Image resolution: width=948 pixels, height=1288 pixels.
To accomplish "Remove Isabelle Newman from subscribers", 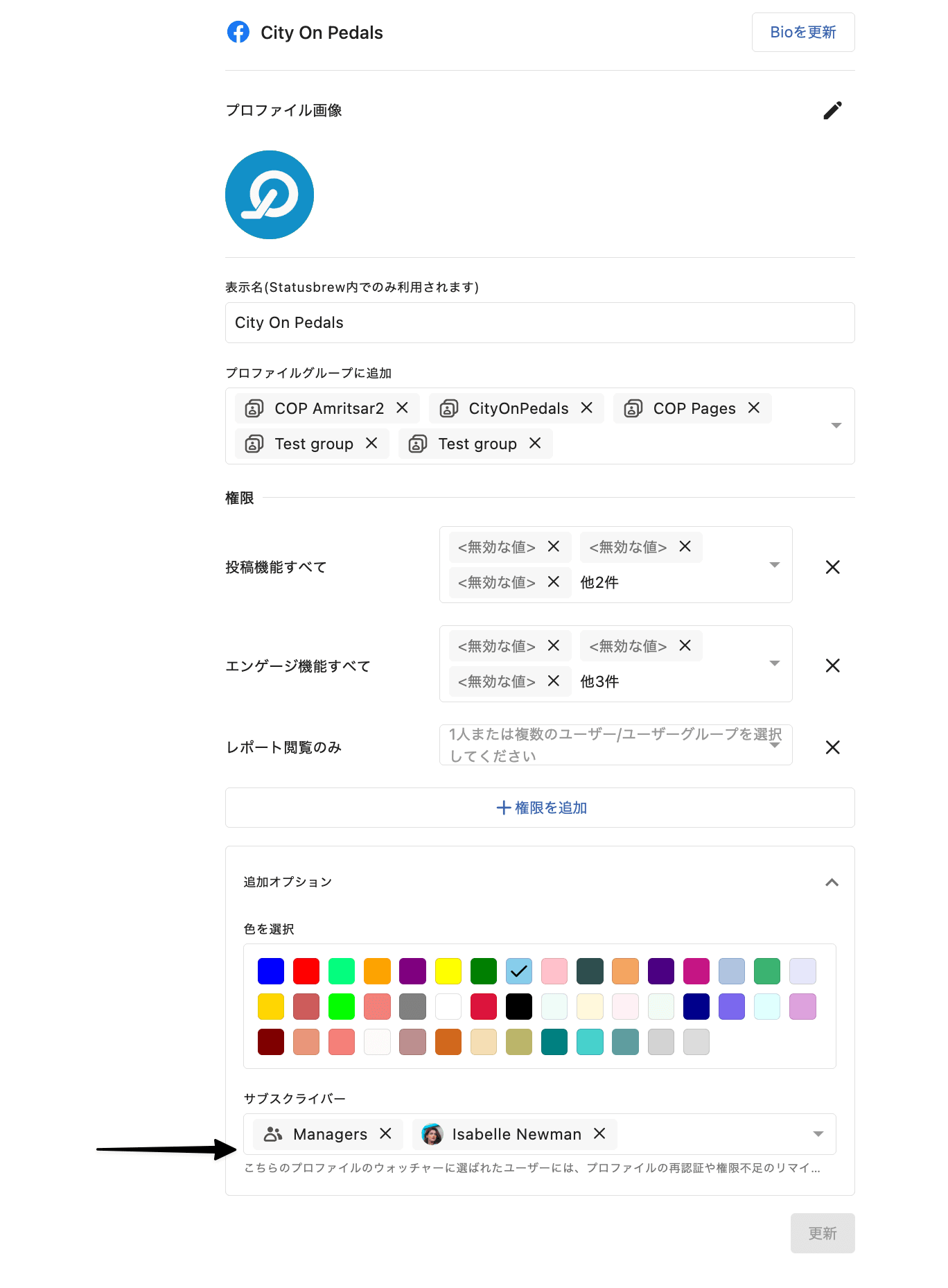I will click(599, 1133).
